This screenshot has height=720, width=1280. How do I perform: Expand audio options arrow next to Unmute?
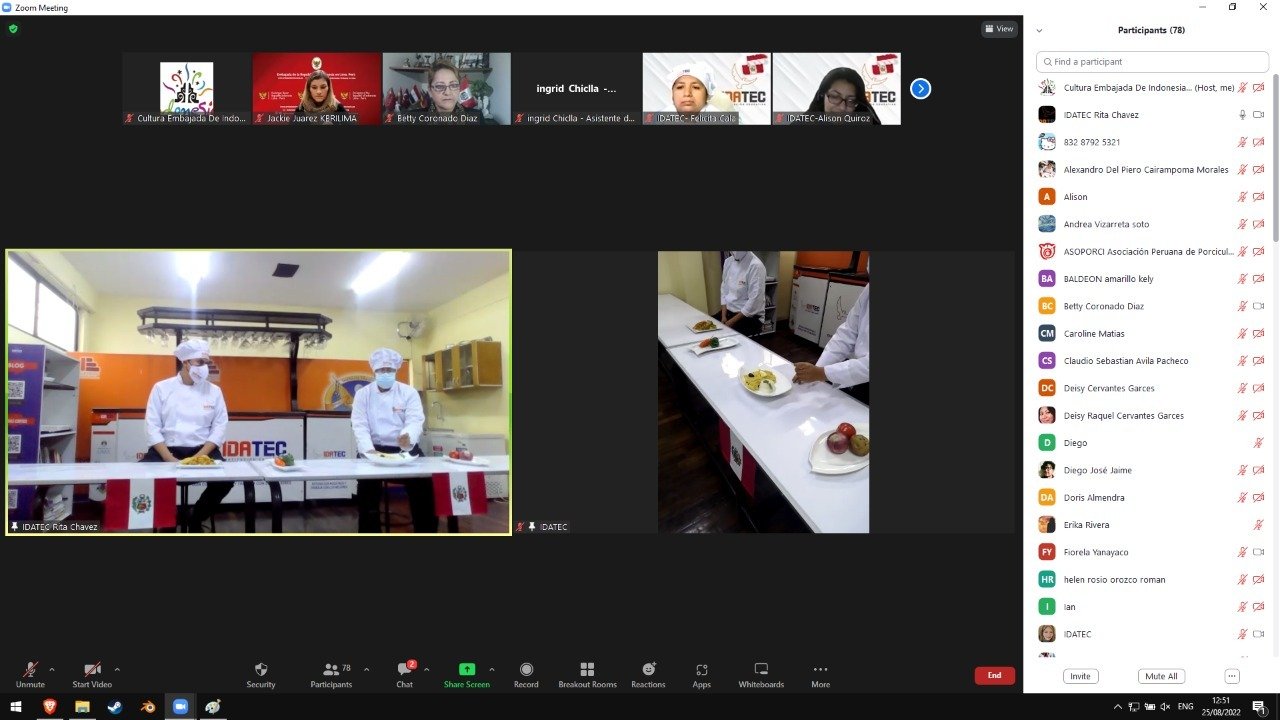52,669
